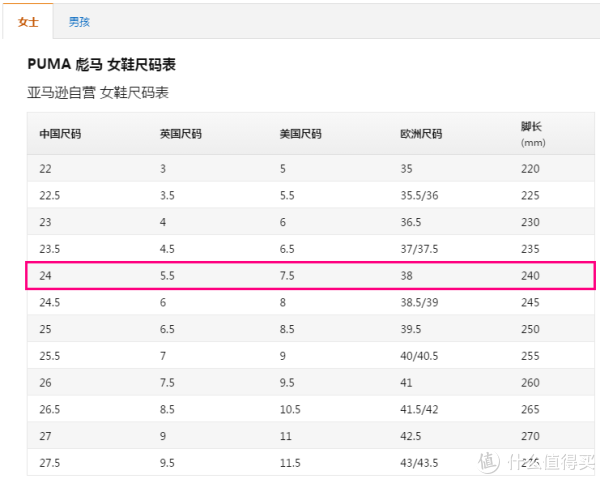
Task: Click European size cell 38.5/39
Action: point(419,303)
